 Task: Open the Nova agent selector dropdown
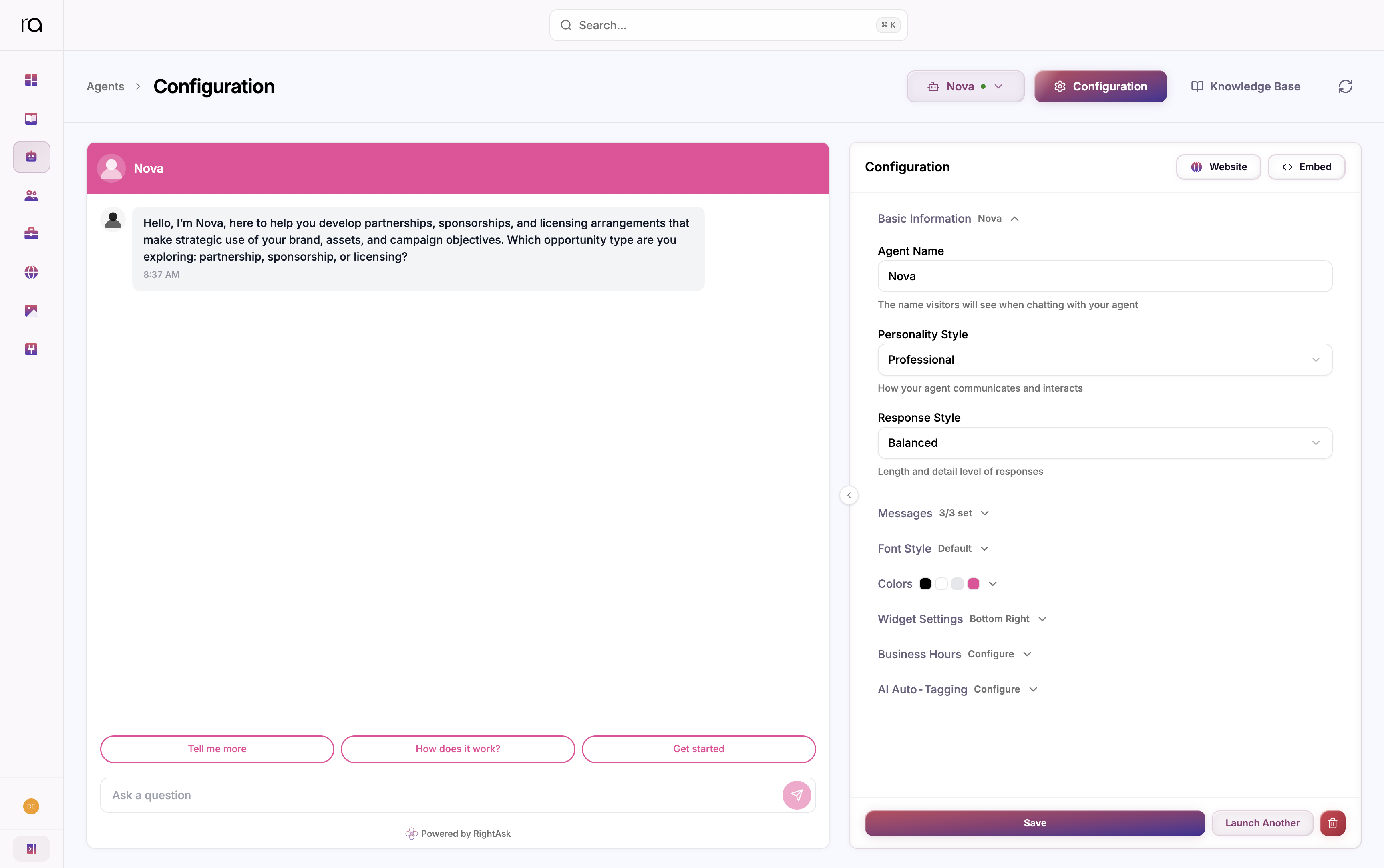click(966, 87)
